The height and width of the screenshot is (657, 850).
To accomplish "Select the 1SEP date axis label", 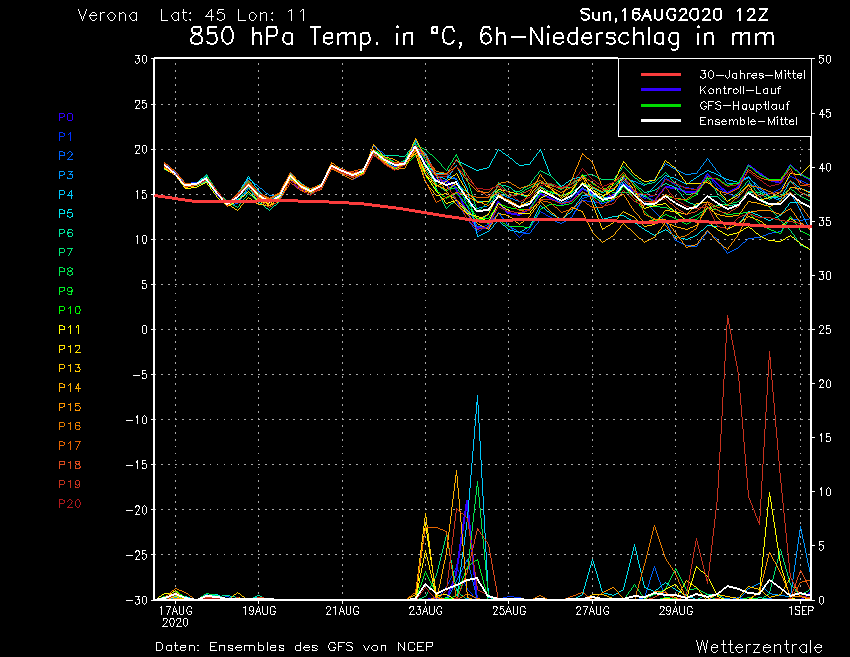I will pyautogui.click(x=798, y=609).
